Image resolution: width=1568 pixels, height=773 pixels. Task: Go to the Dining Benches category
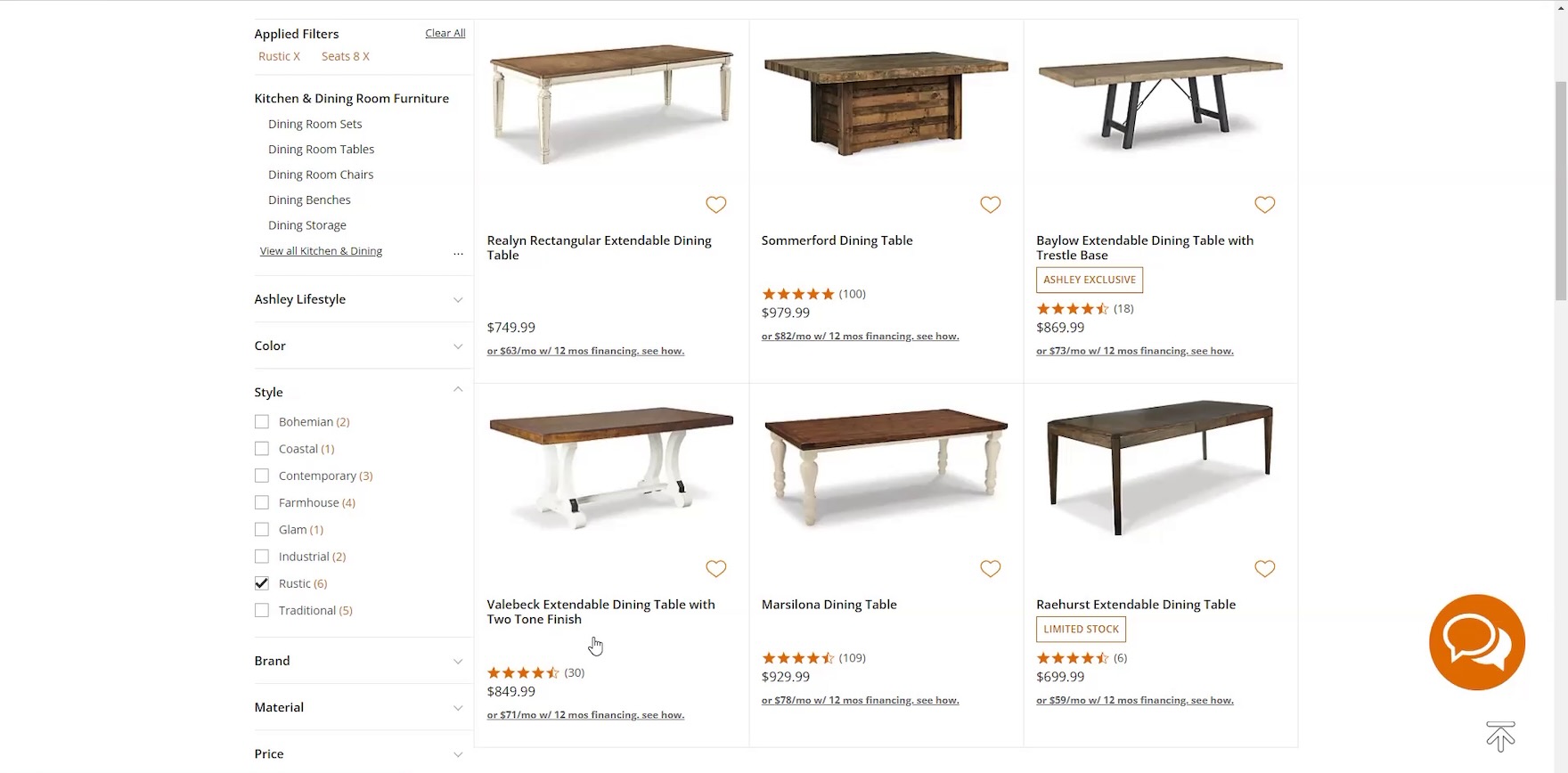click(x=309, y=200)
